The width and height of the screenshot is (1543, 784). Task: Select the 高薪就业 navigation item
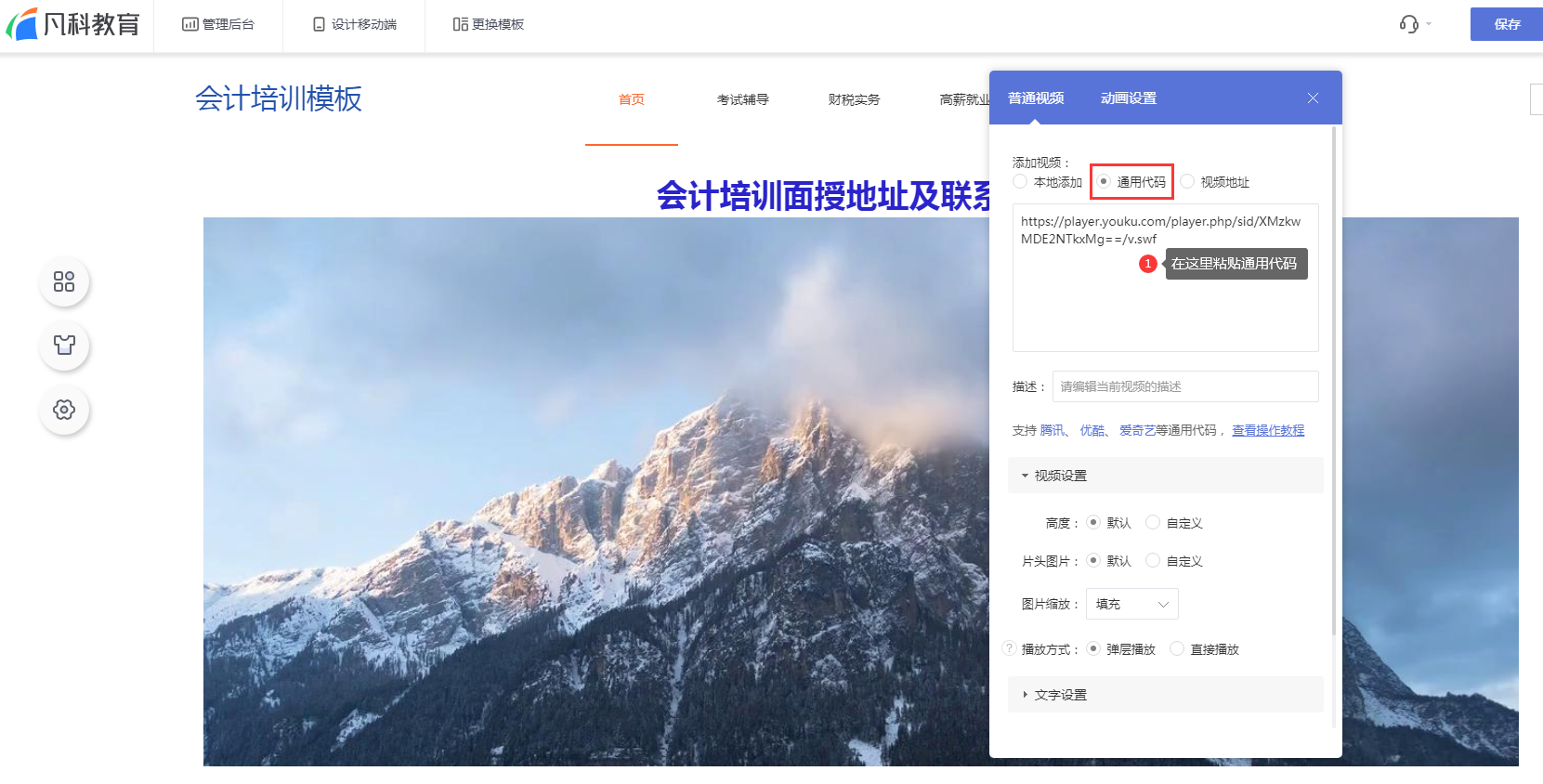[964, 99]
